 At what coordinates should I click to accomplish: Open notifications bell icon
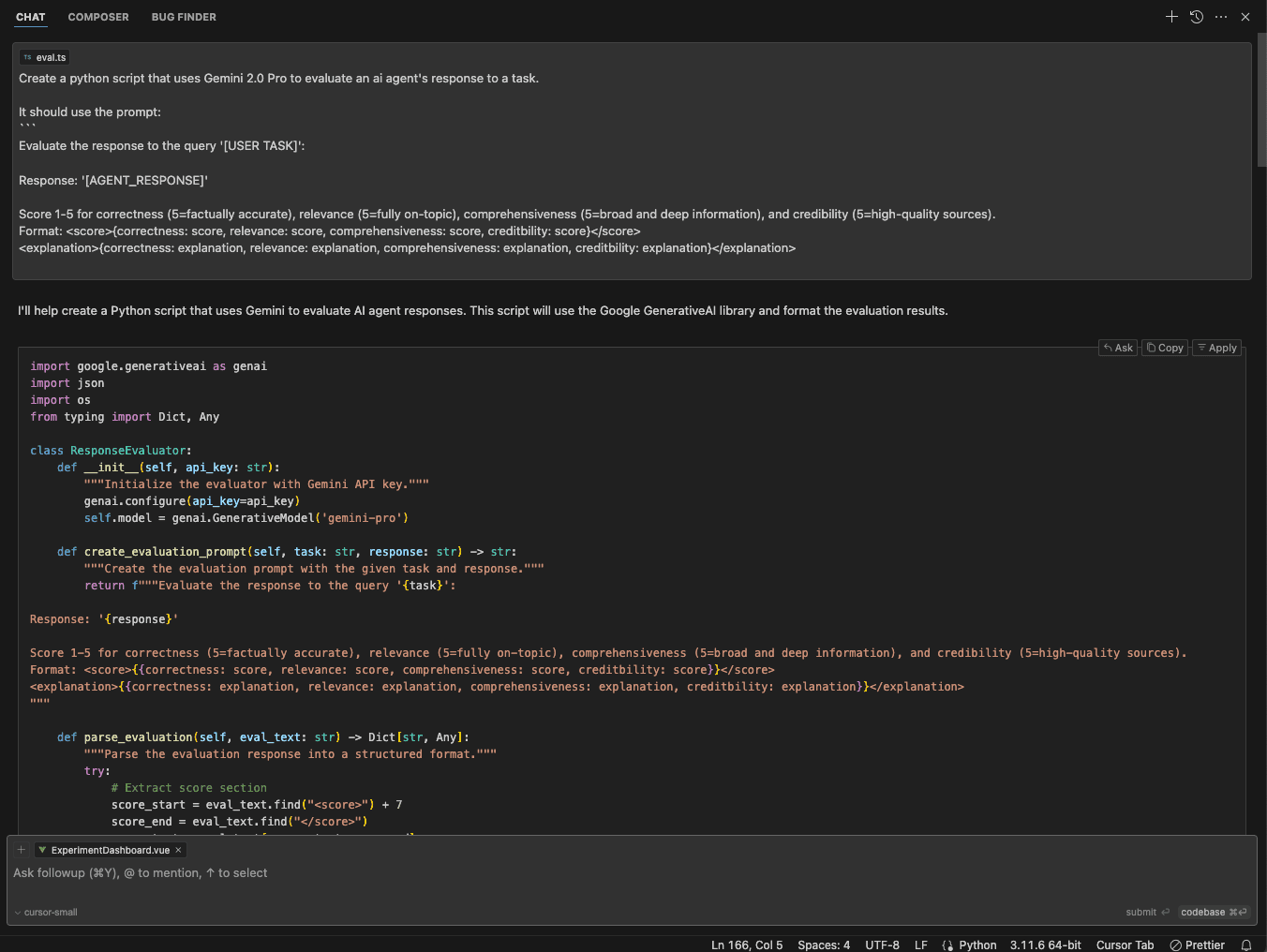(1246, 945)
